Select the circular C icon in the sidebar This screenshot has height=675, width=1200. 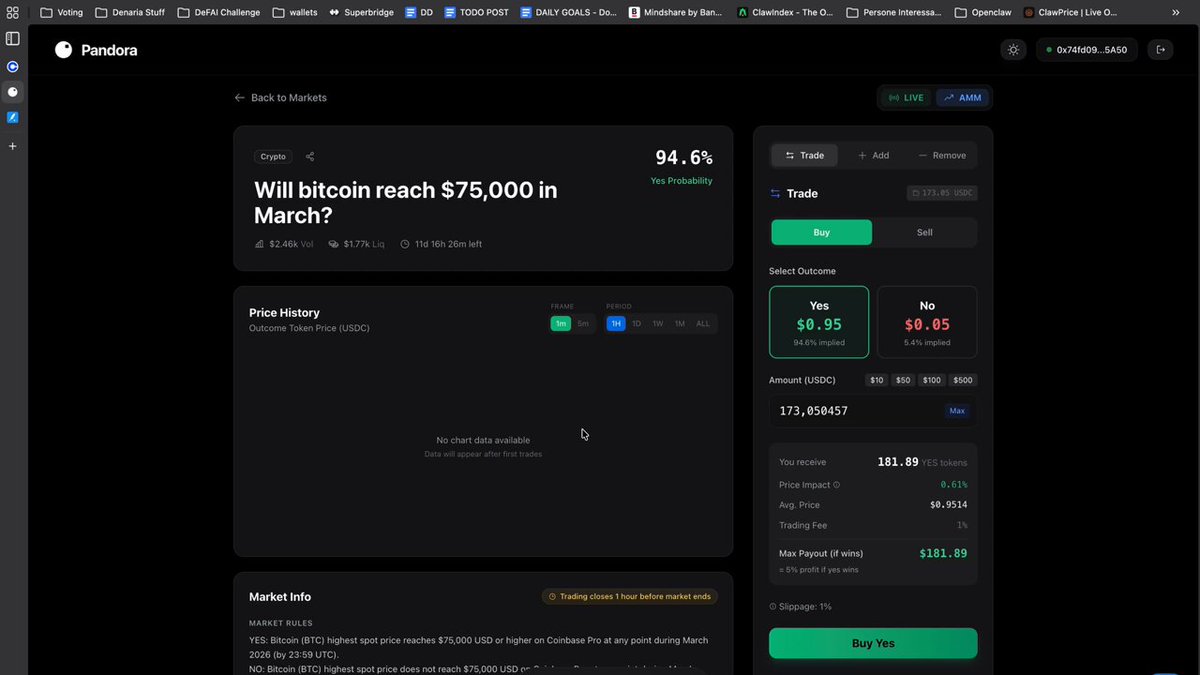coord(13,66)
